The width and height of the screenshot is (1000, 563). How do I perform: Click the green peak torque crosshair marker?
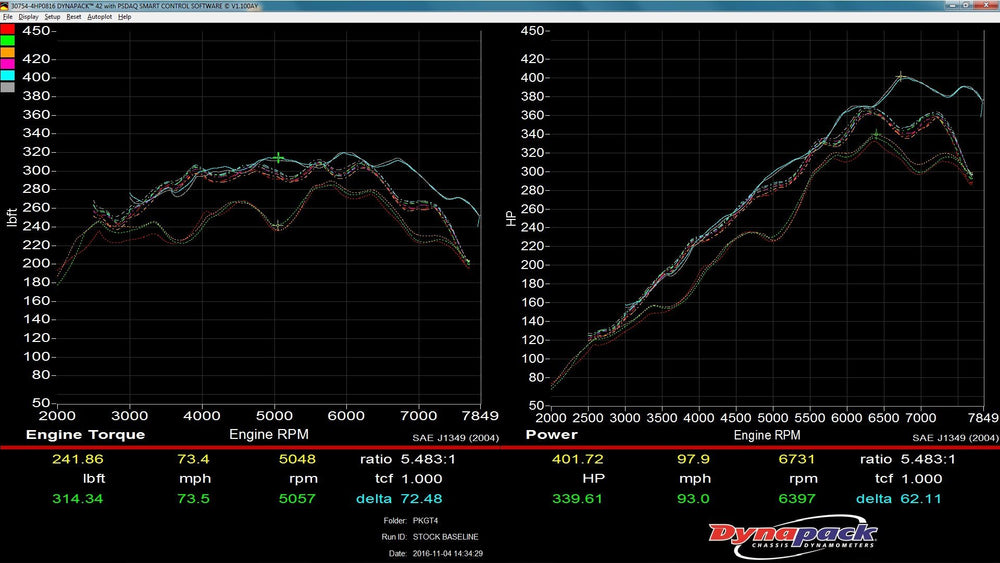[x=279, y=158]
